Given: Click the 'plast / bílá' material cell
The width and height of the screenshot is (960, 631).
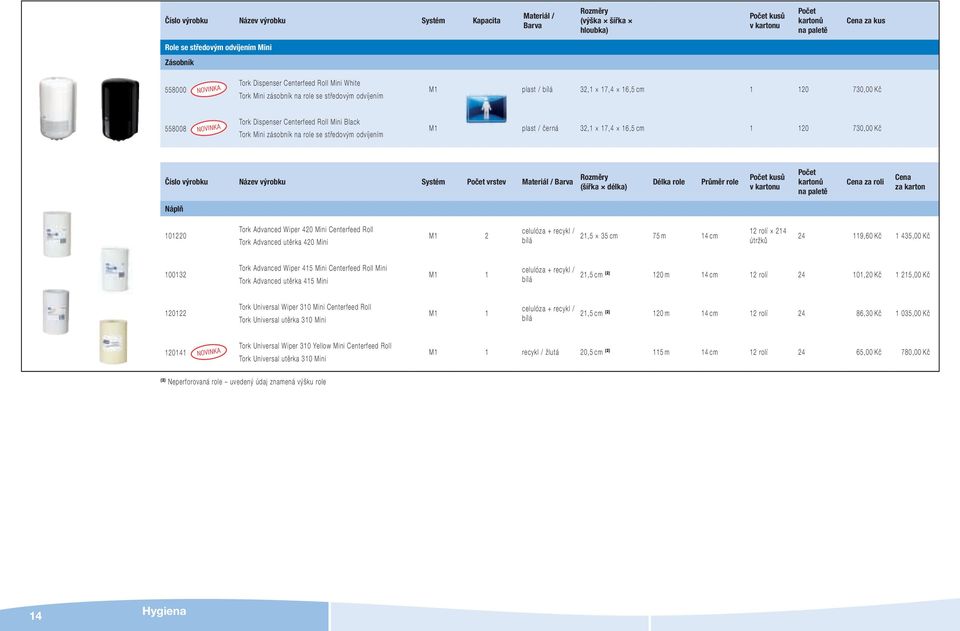Looking at the screenshot, I should [537, 89].
